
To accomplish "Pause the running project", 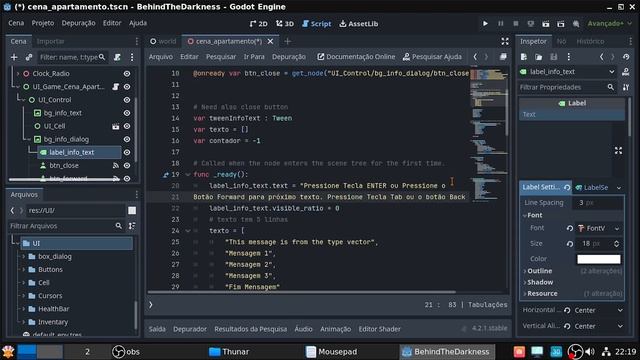I will click(500, 24).
